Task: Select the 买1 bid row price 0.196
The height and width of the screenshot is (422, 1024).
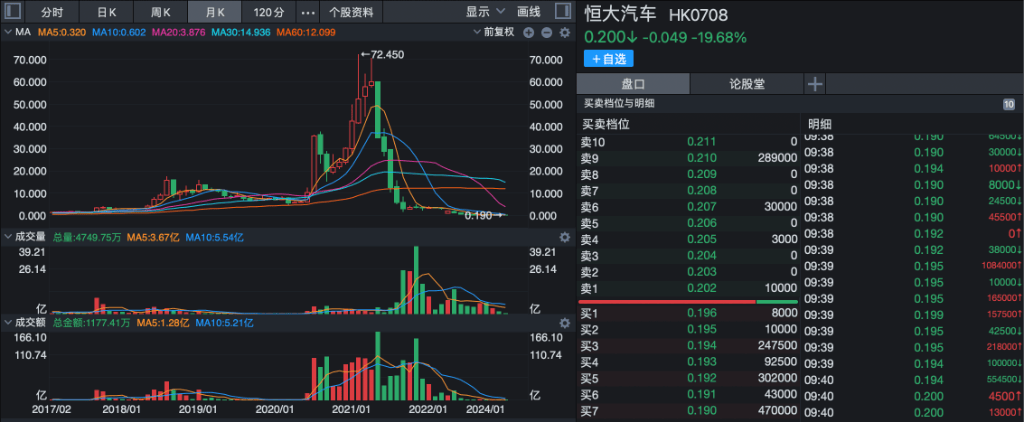Action: click(x=702, y=313)
